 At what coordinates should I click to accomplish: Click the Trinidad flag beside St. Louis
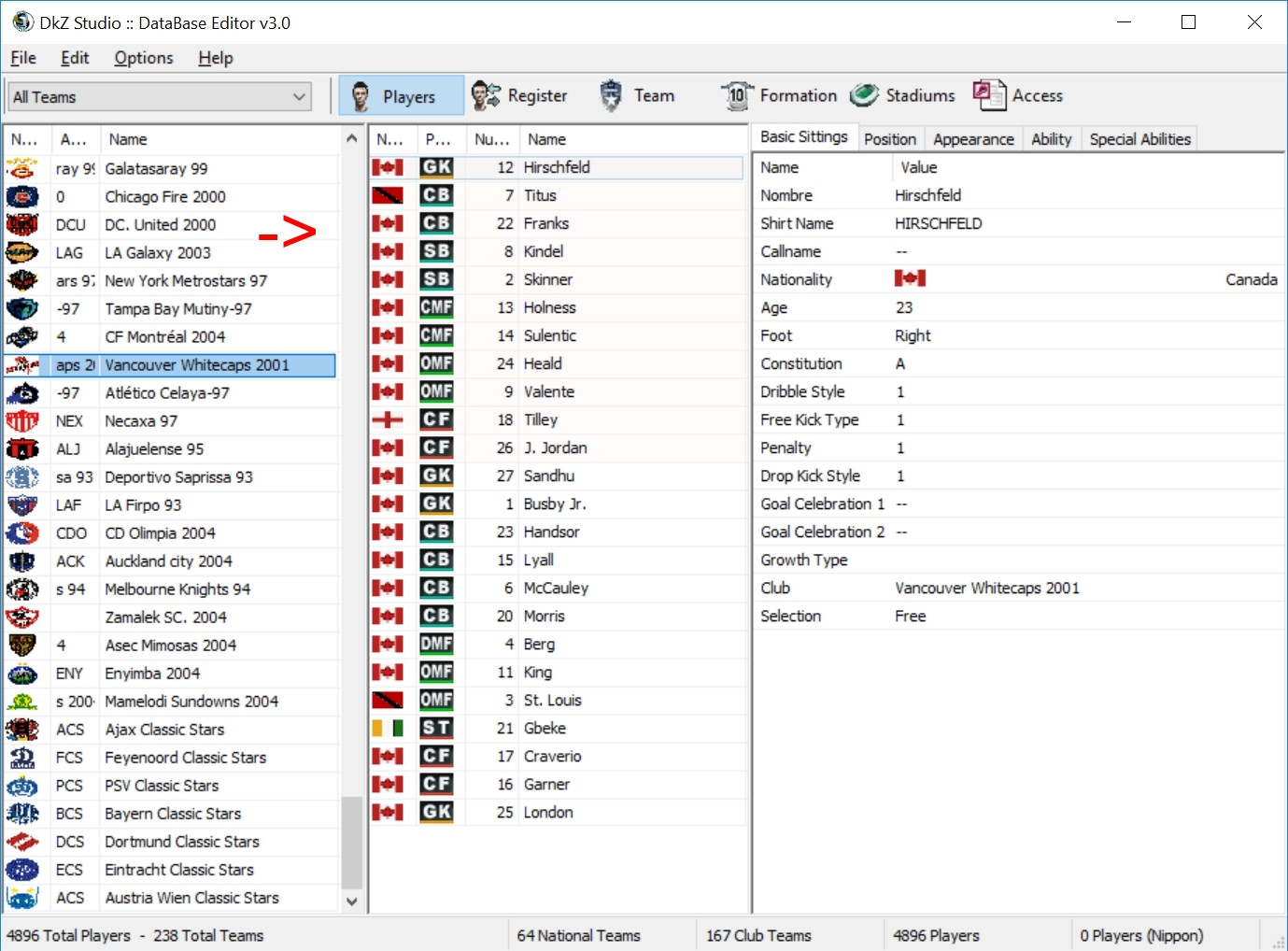pyautogui.click(x=388, y=700)
